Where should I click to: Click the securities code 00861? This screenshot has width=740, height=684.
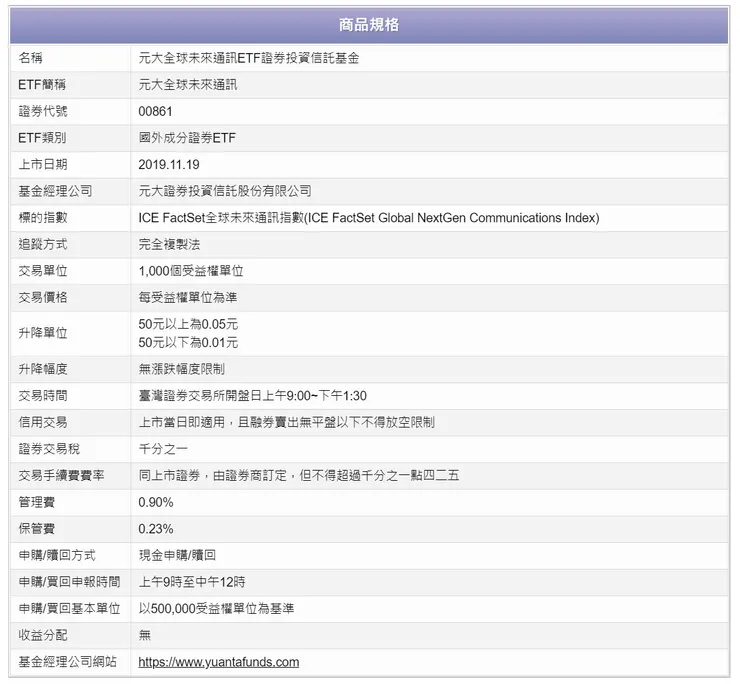pos(155,111)
